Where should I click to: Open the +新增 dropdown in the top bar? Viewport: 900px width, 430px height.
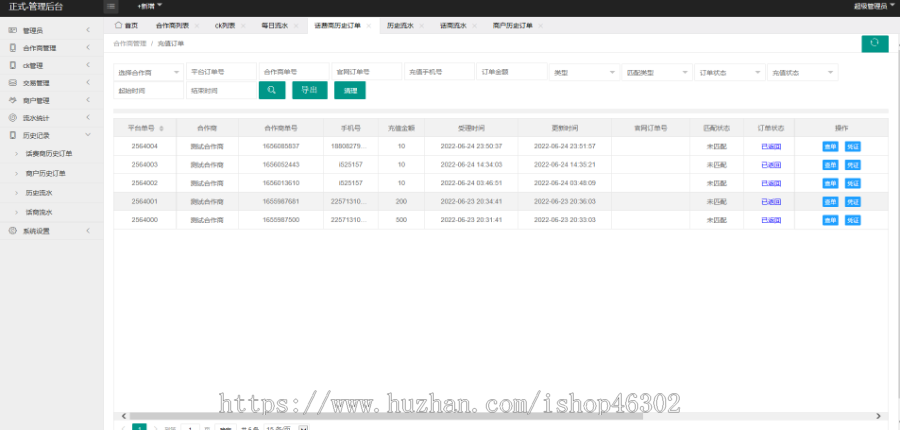[149, 6]
